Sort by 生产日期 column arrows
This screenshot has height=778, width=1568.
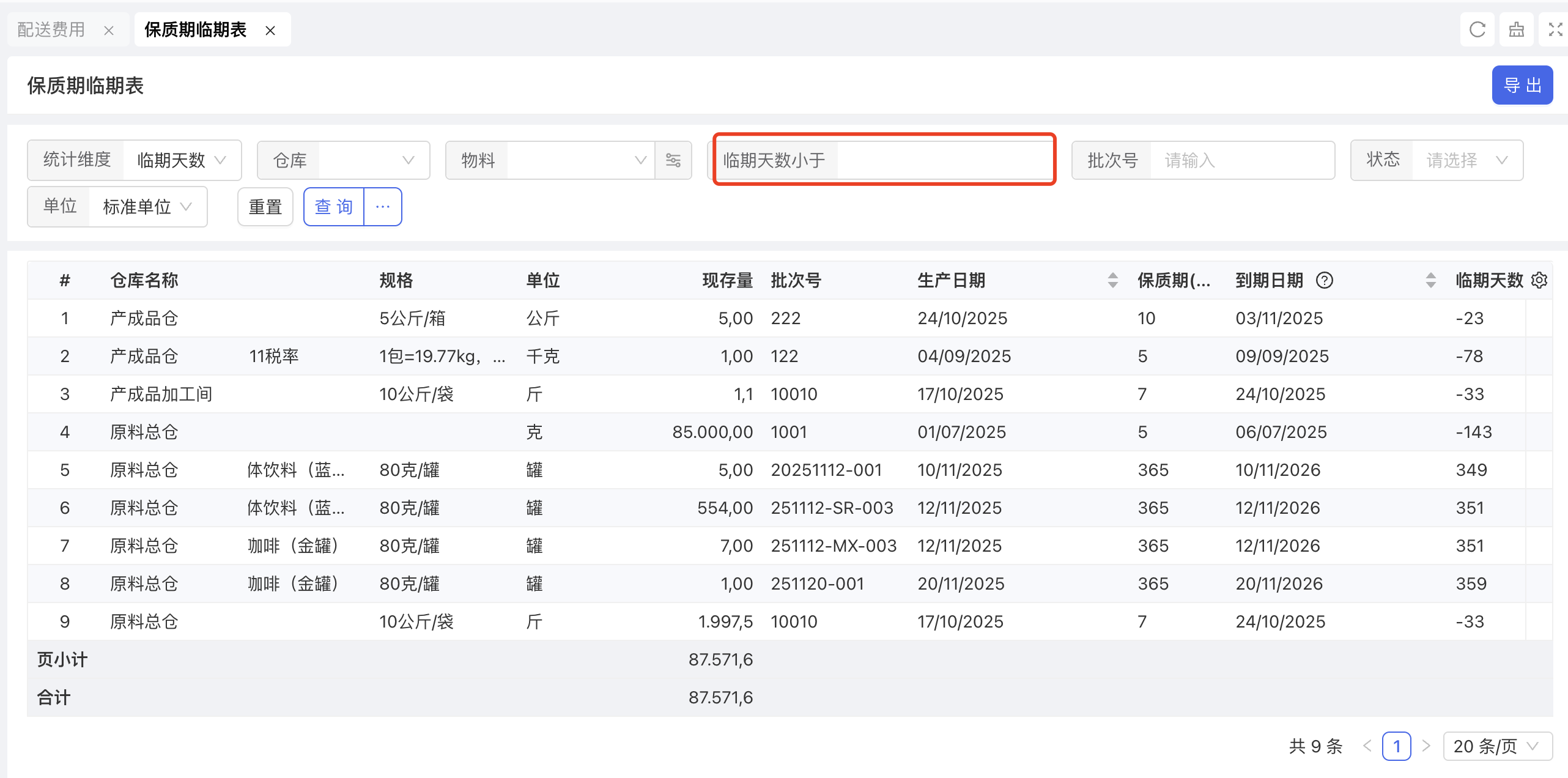1112,280
